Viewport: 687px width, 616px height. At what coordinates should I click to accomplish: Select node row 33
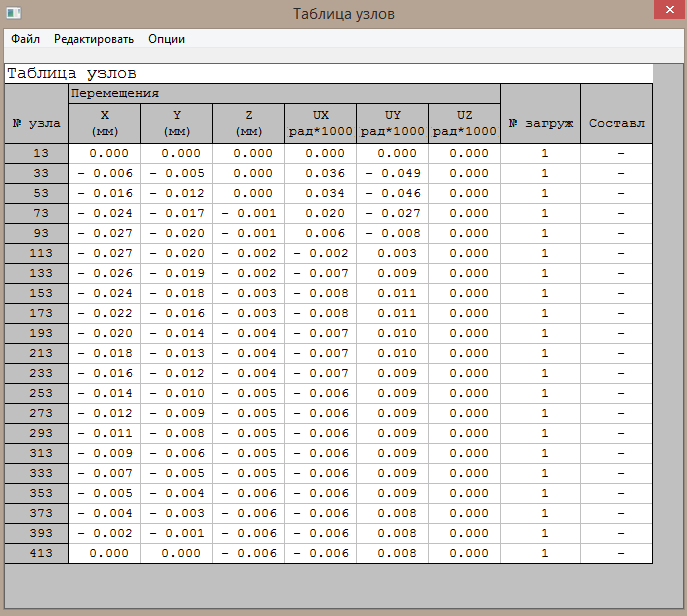click(36, 173)
